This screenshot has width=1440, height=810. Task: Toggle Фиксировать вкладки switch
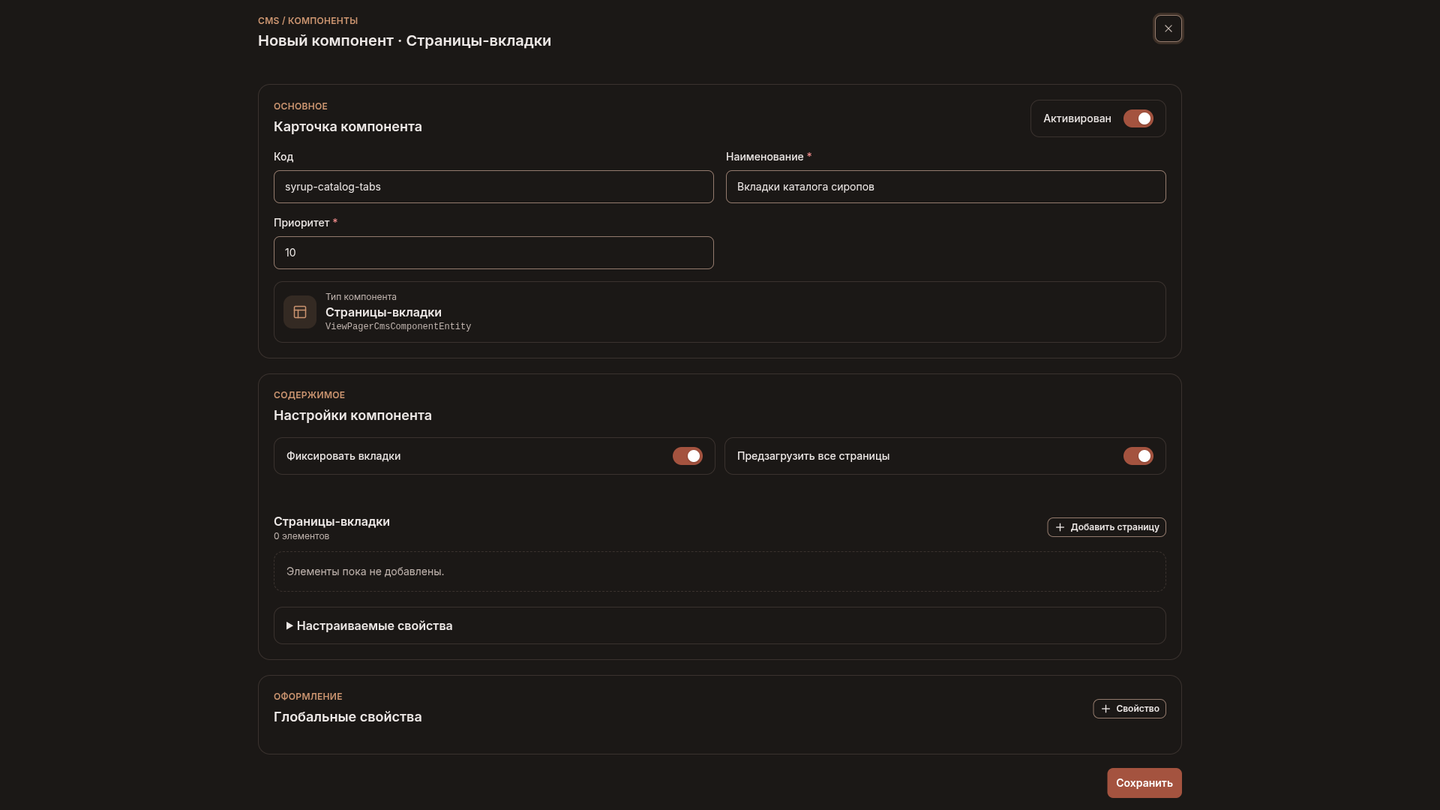(x=687, y=456)
